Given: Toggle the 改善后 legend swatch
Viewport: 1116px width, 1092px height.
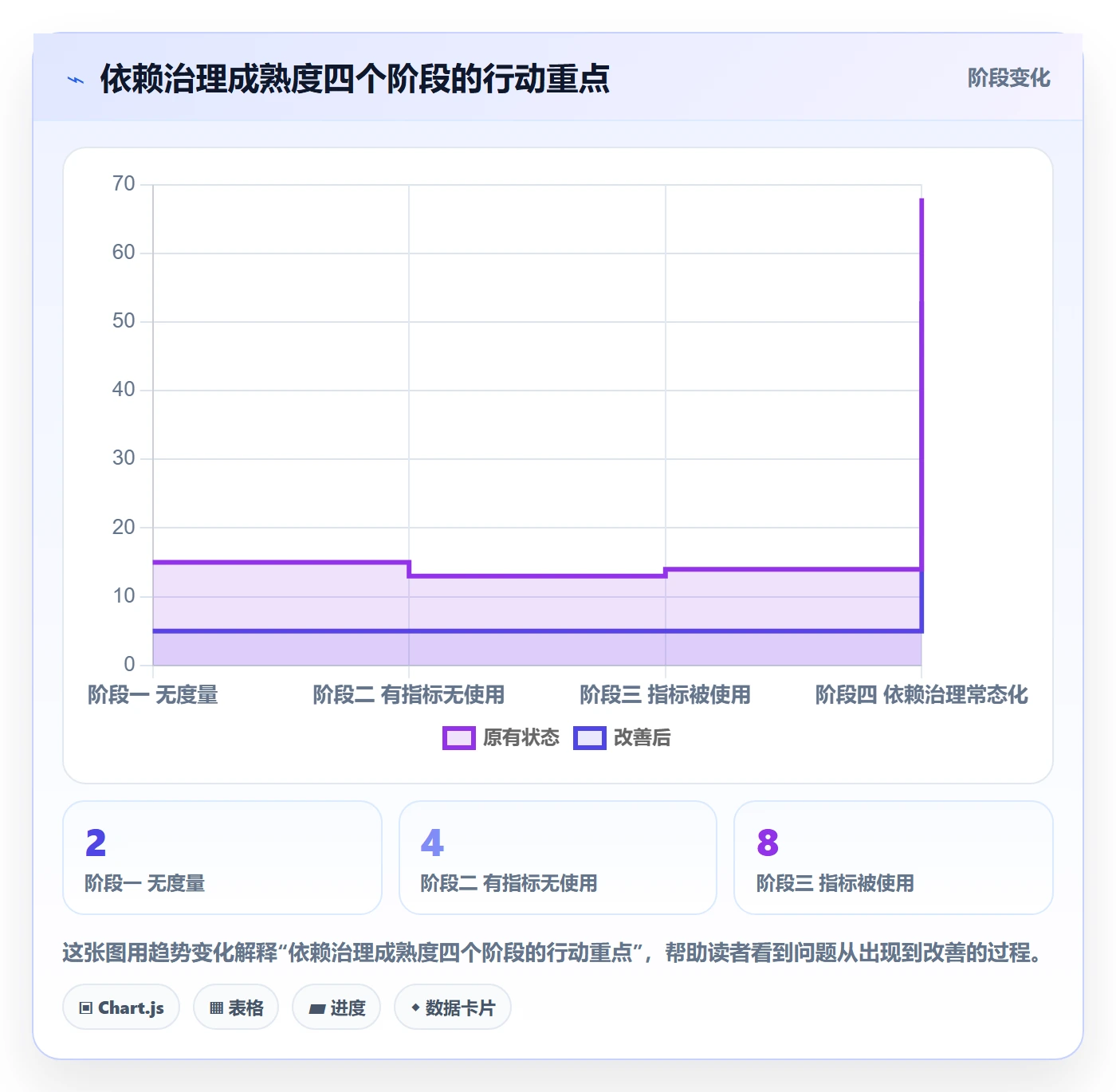Looking at the screenshot, I should point(589,738).
